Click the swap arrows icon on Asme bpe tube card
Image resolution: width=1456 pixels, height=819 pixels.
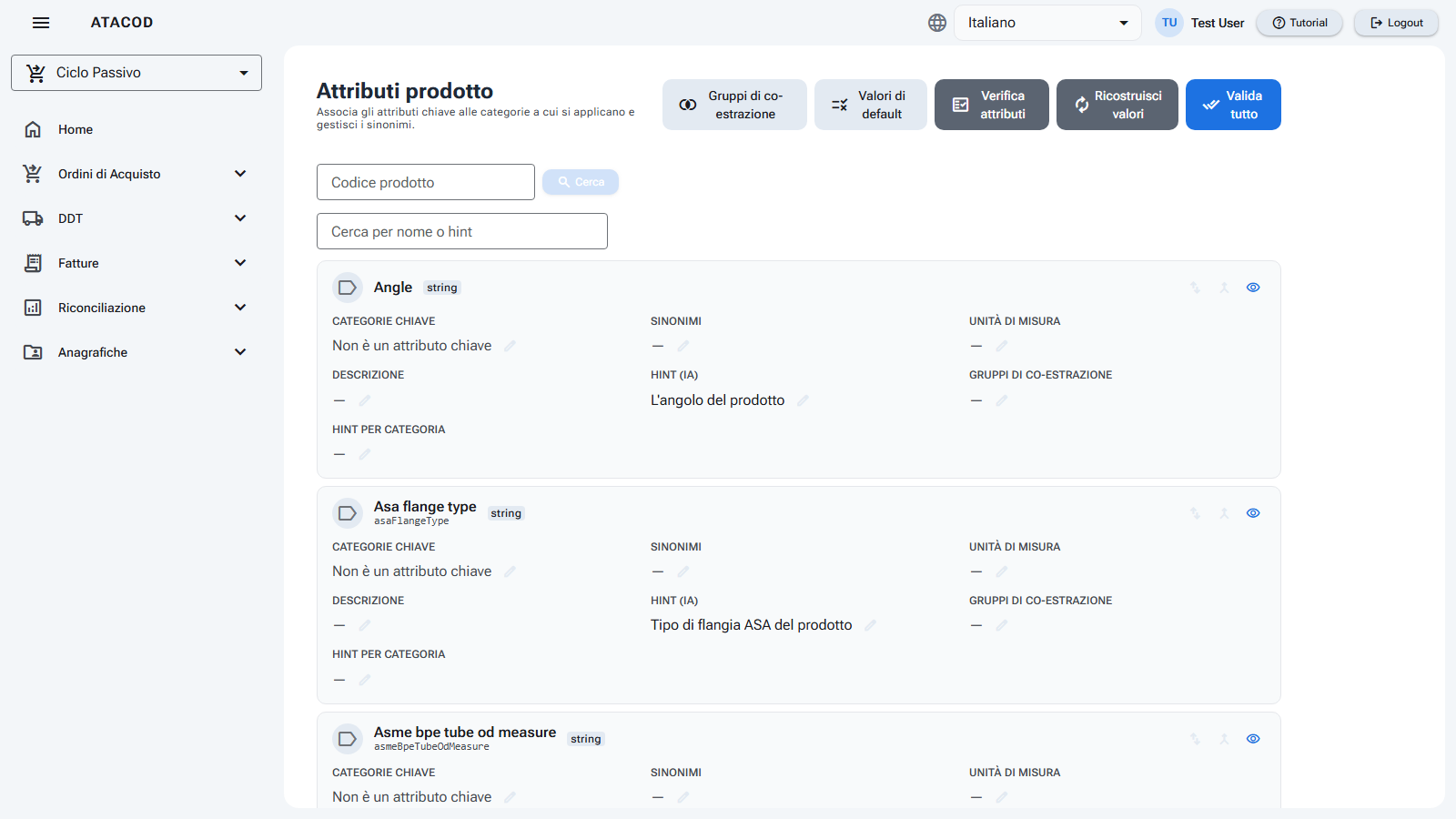coord(1195,739)
